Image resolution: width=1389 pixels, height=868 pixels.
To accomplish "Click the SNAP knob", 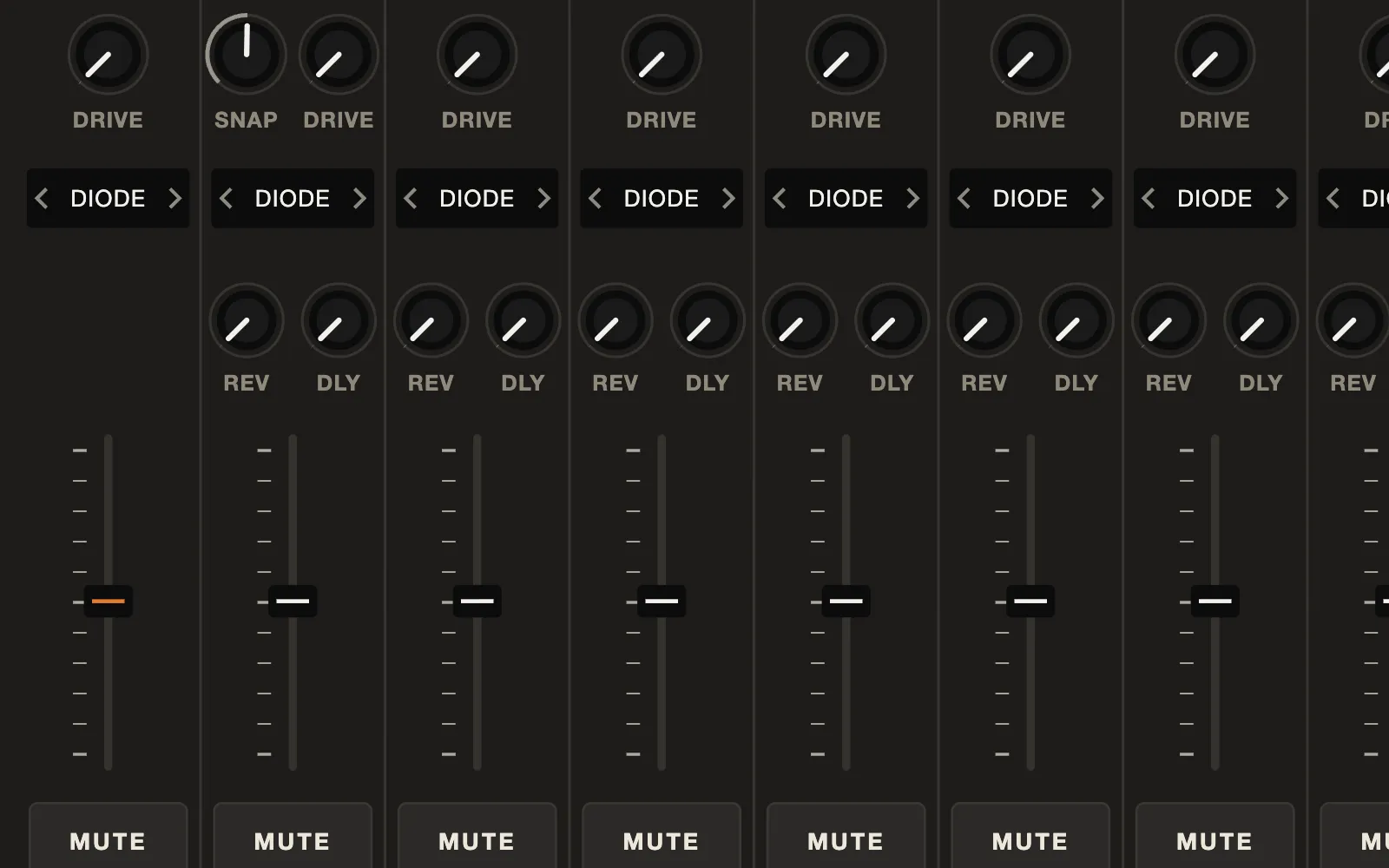I will tap(247, 55).
